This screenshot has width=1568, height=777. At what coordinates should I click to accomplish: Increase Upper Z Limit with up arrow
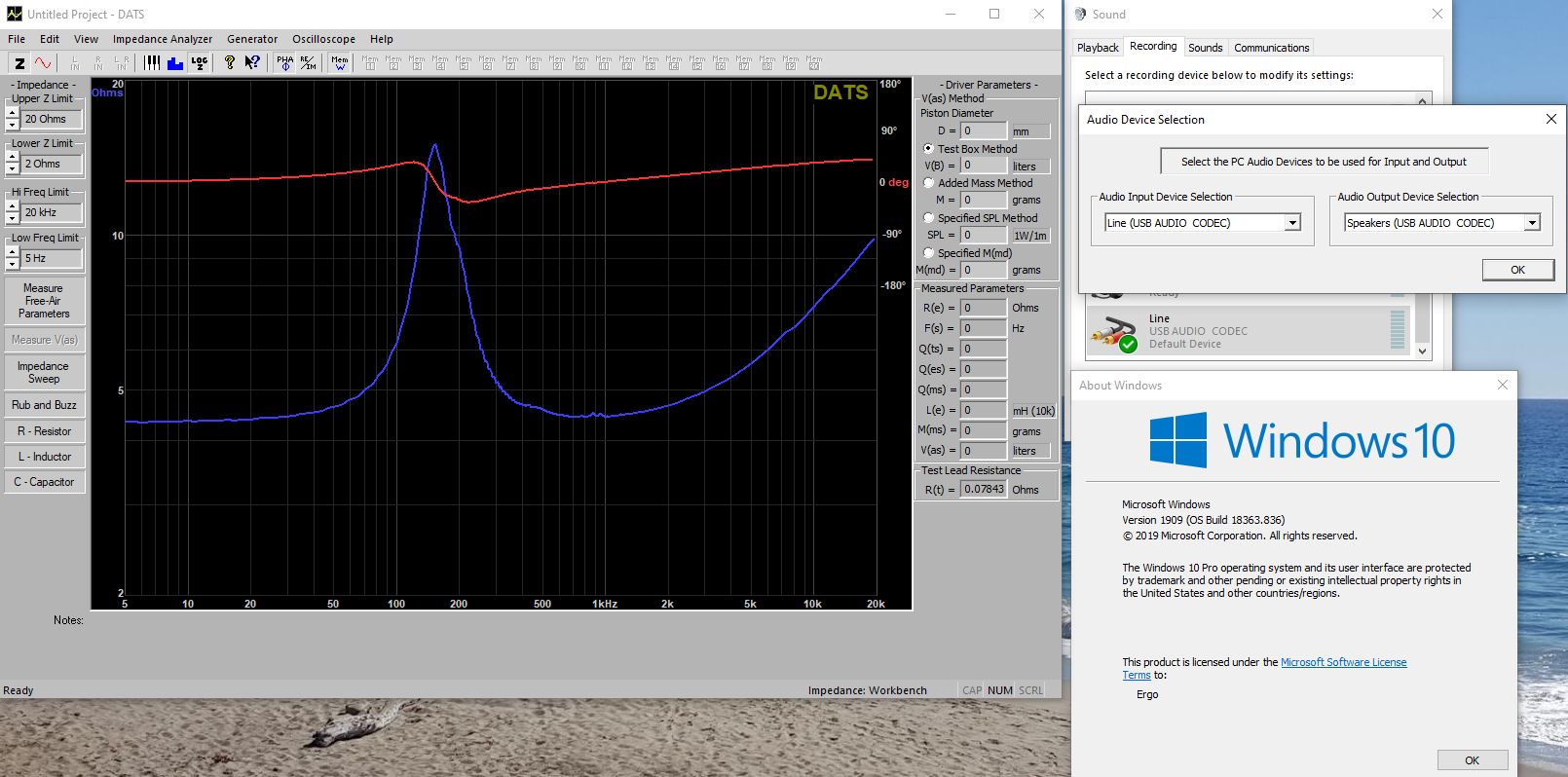tap(13, 114)
